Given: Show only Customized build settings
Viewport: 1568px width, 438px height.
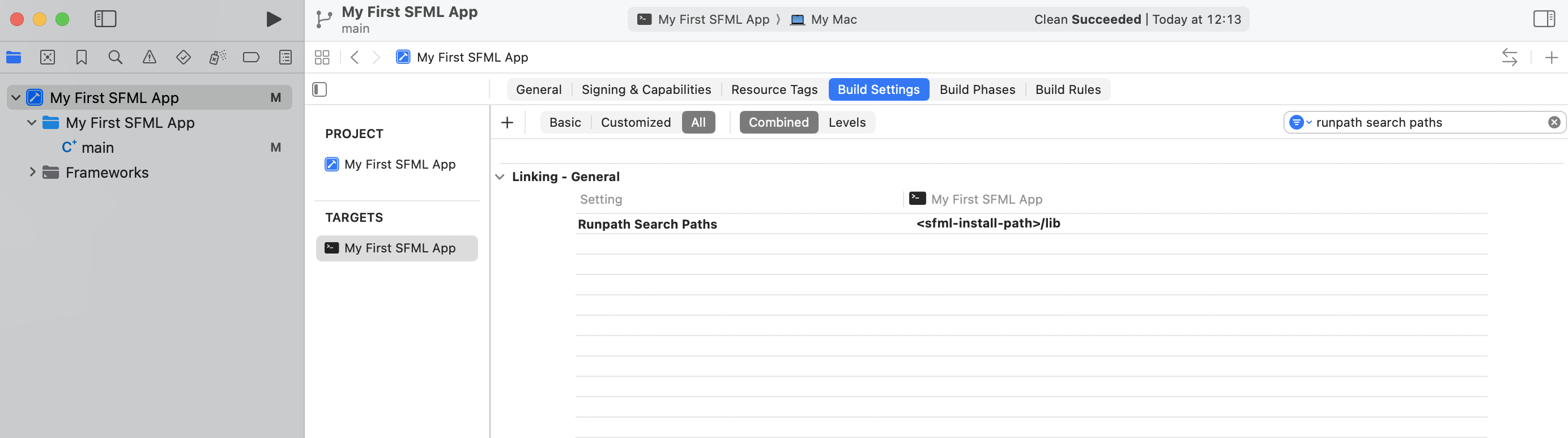Looking at the screenshot, I should [x=636, y=122].
